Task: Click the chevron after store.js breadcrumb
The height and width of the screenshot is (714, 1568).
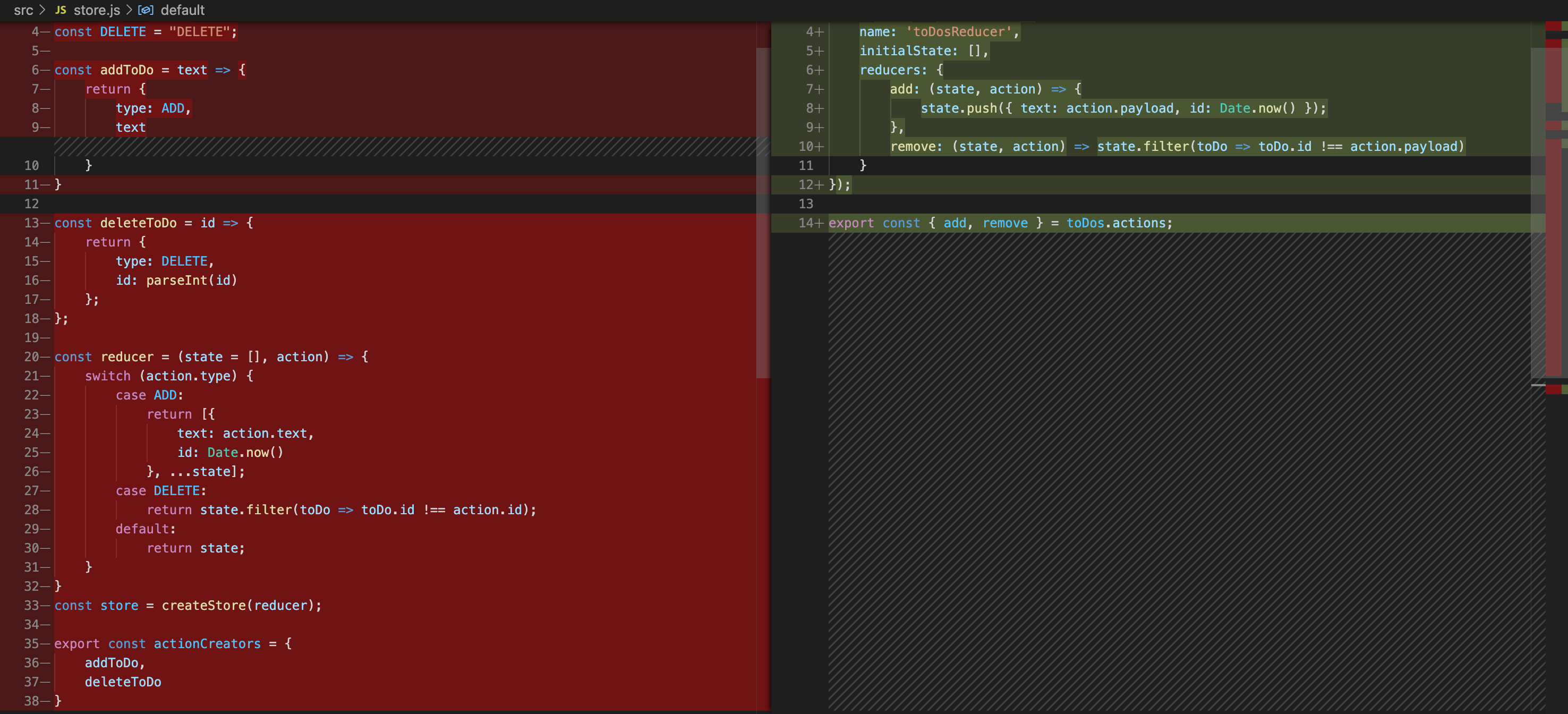Action: coord(129,10)
